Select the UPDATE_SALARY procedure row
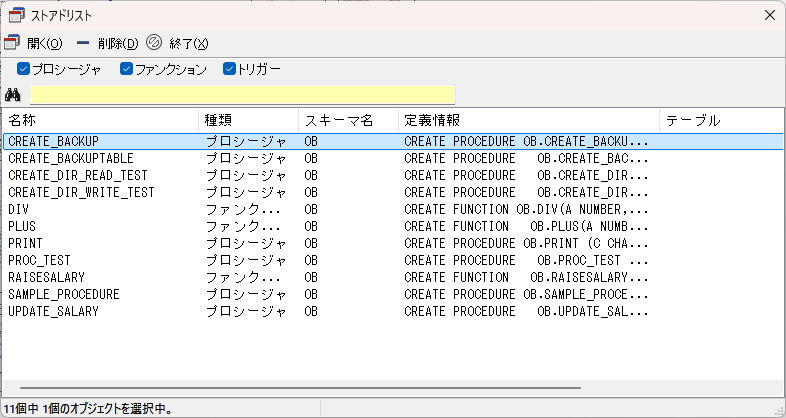Viewport: 786px width, 418px height. [x=392, y=312]
